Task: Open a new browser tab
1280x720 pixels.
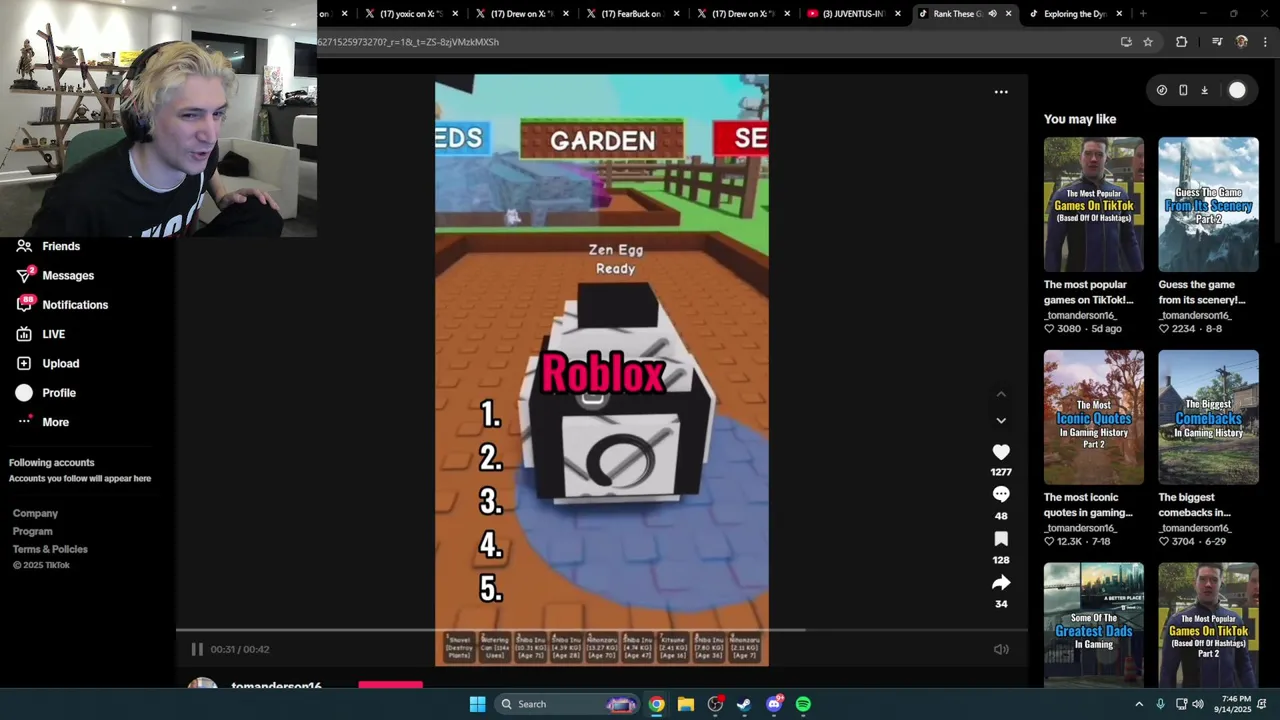Action: point(1143,14)
